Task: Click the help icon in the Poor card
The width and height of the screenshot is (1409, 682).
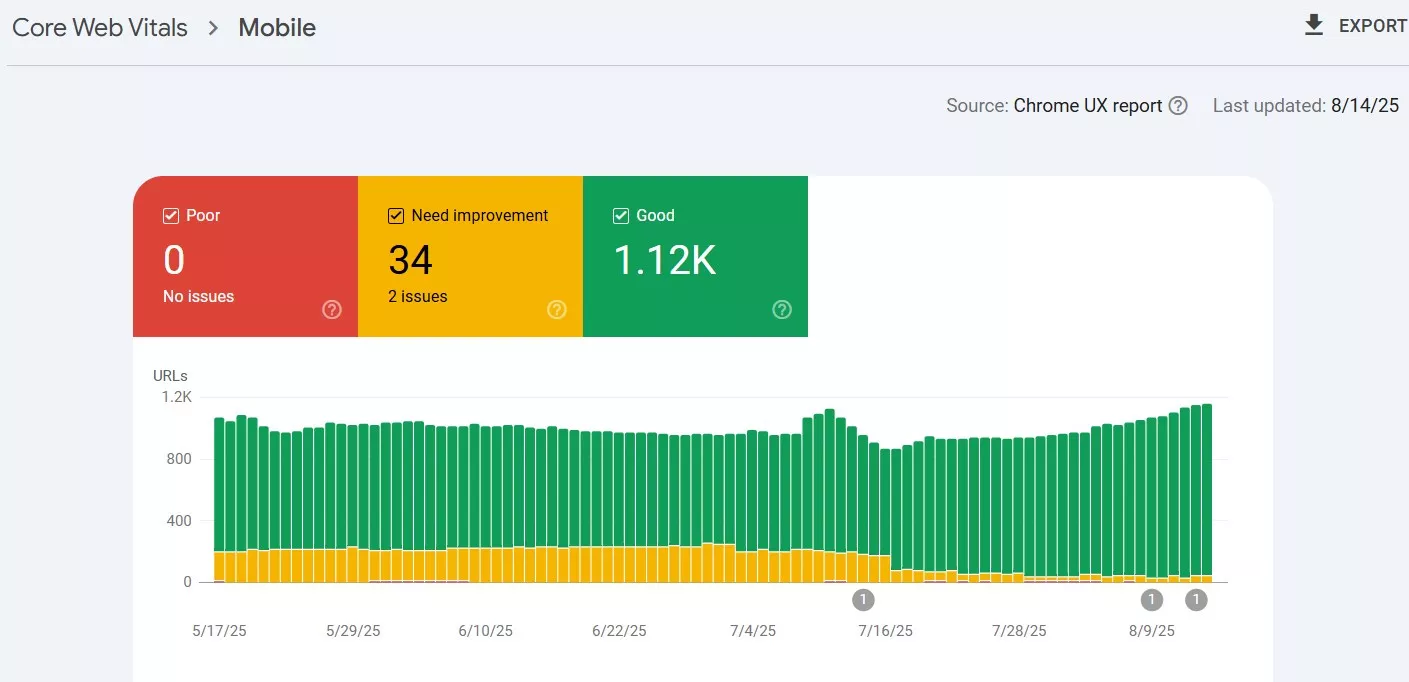Action: point(332,310)
